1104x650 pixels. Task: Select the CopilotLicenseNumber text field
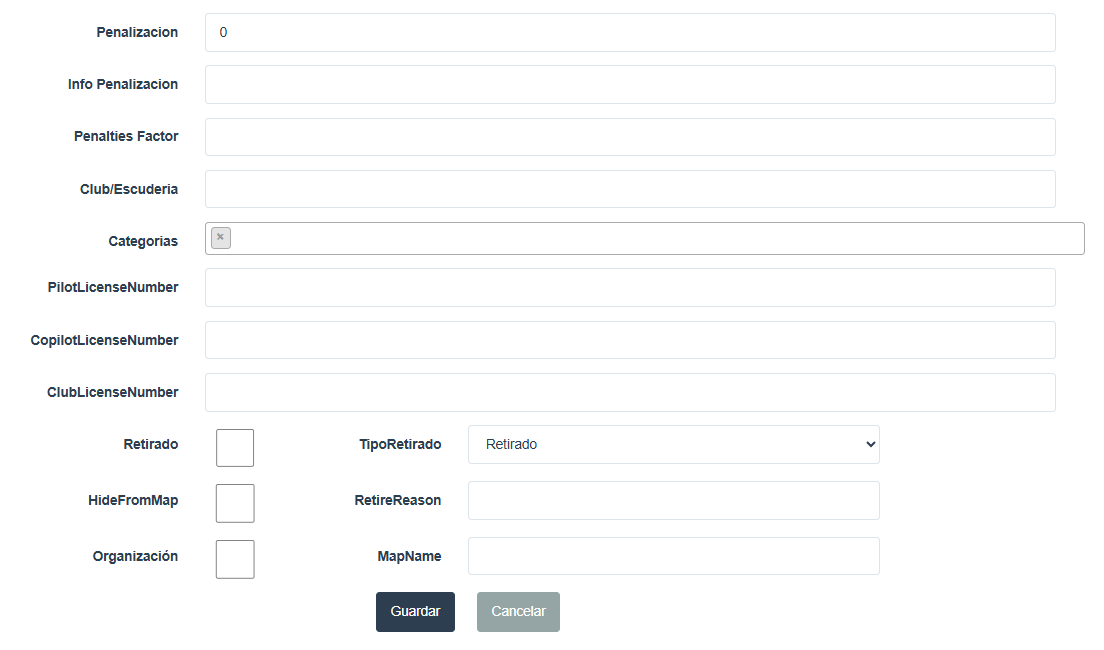click(630, 340)
